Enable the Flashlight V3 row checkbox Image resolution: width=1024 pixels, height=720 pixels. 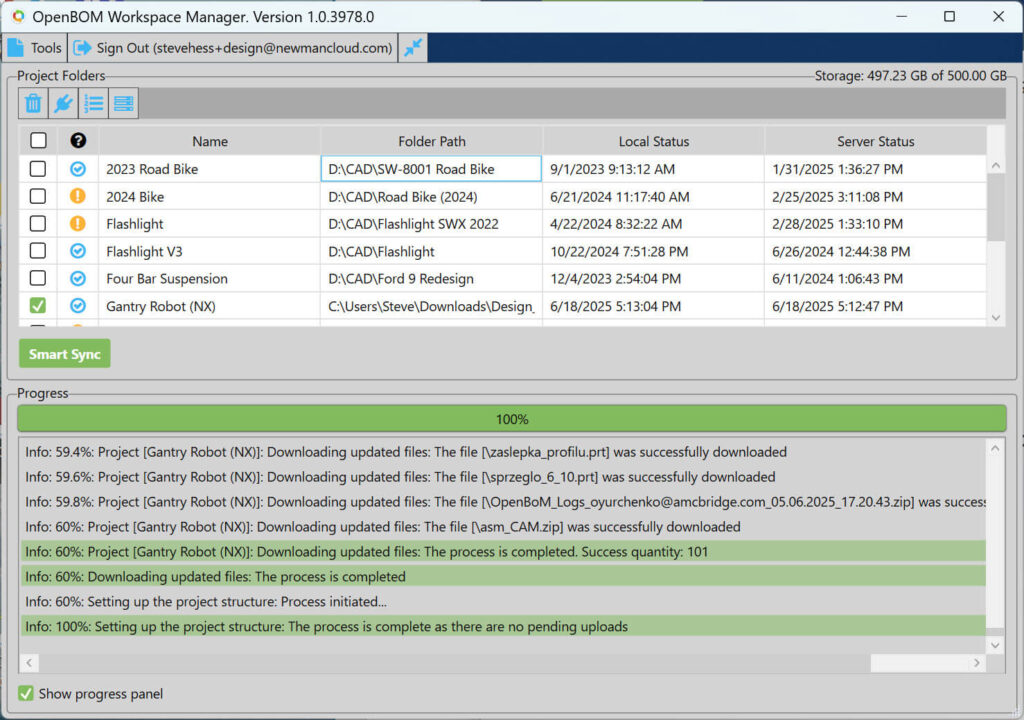38,251
